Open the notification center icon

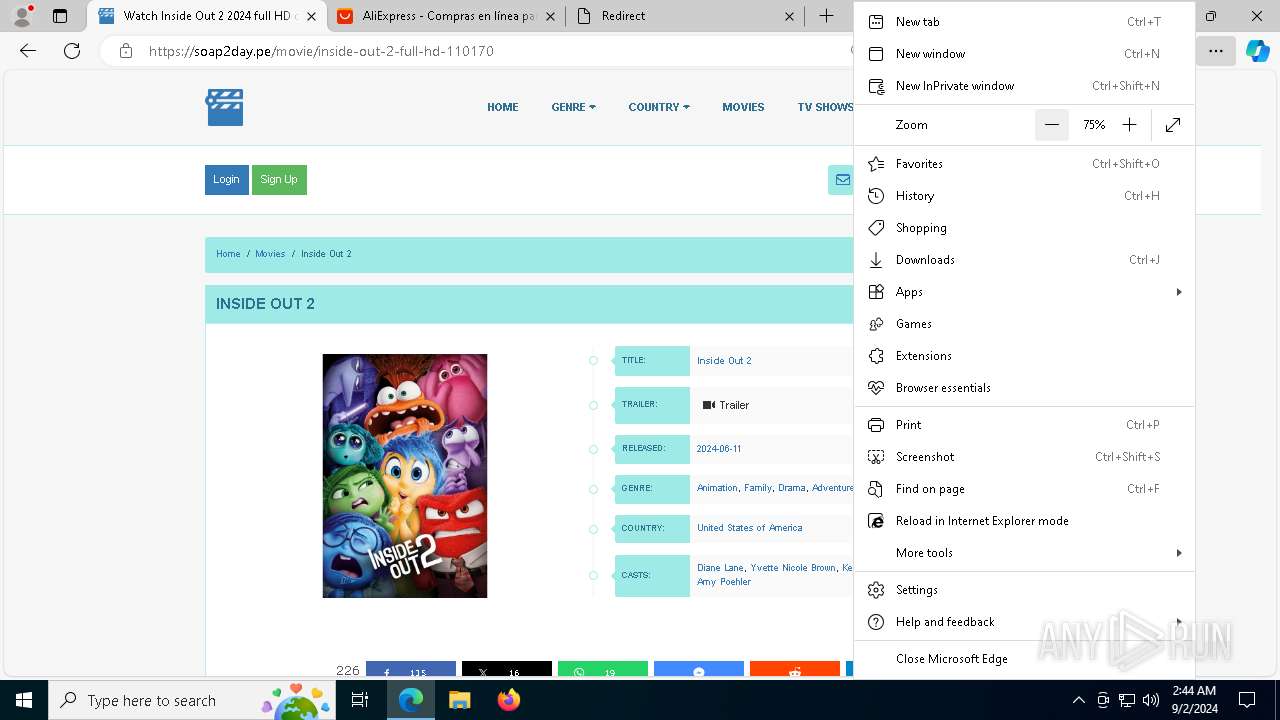[1247, 700]
